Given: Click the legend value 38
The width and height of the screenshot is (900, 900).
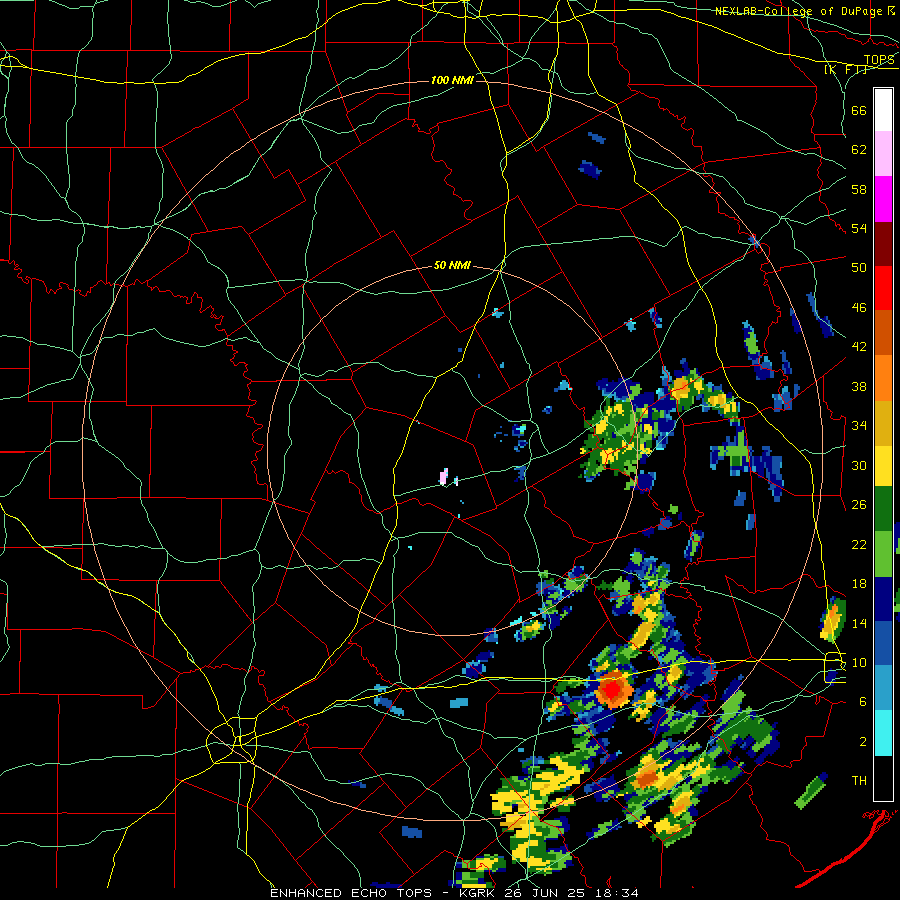Looking at the screenshot, I should coord(859,386).
